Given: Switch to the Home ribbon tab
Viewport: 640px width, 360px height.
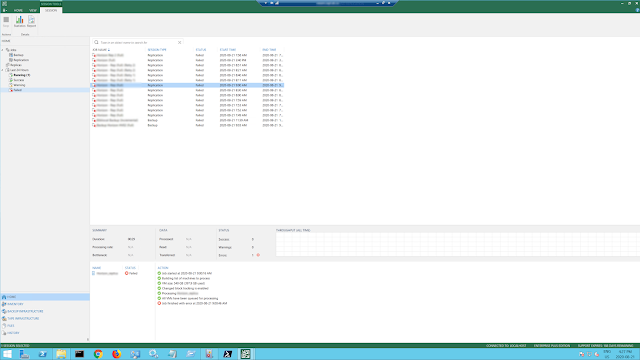Looking at the screenshot, I should [18, 10].
